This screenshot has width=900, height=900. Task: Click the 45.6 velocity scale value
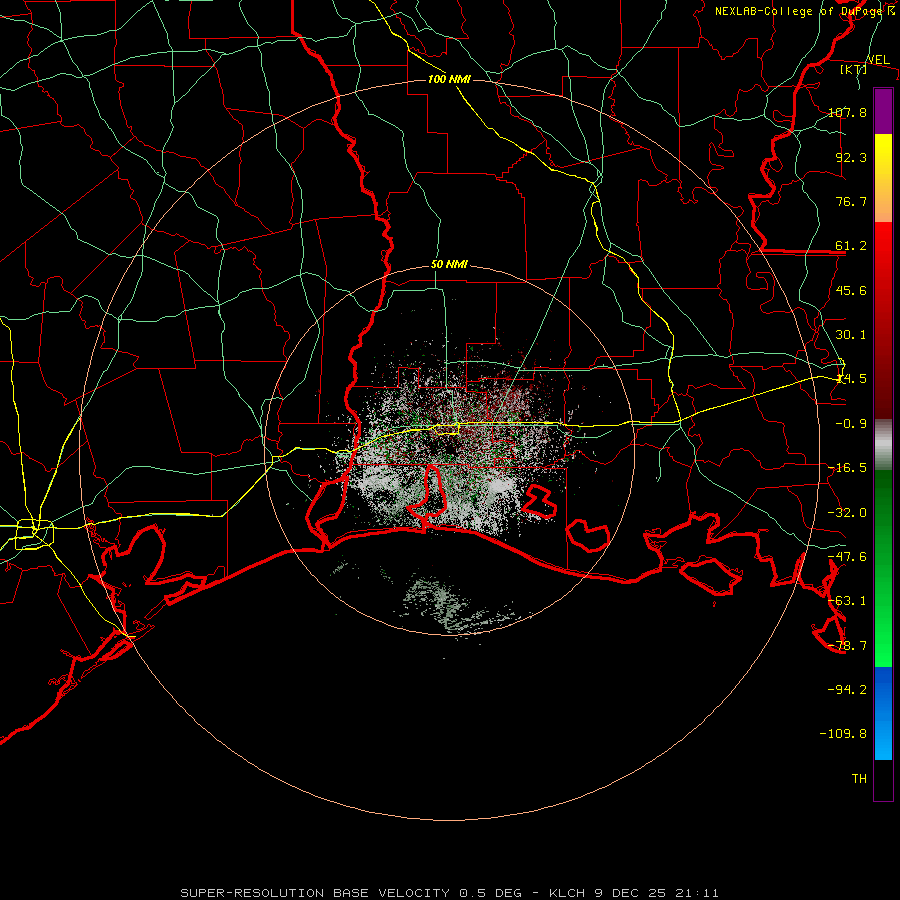[x=851, y=290]
